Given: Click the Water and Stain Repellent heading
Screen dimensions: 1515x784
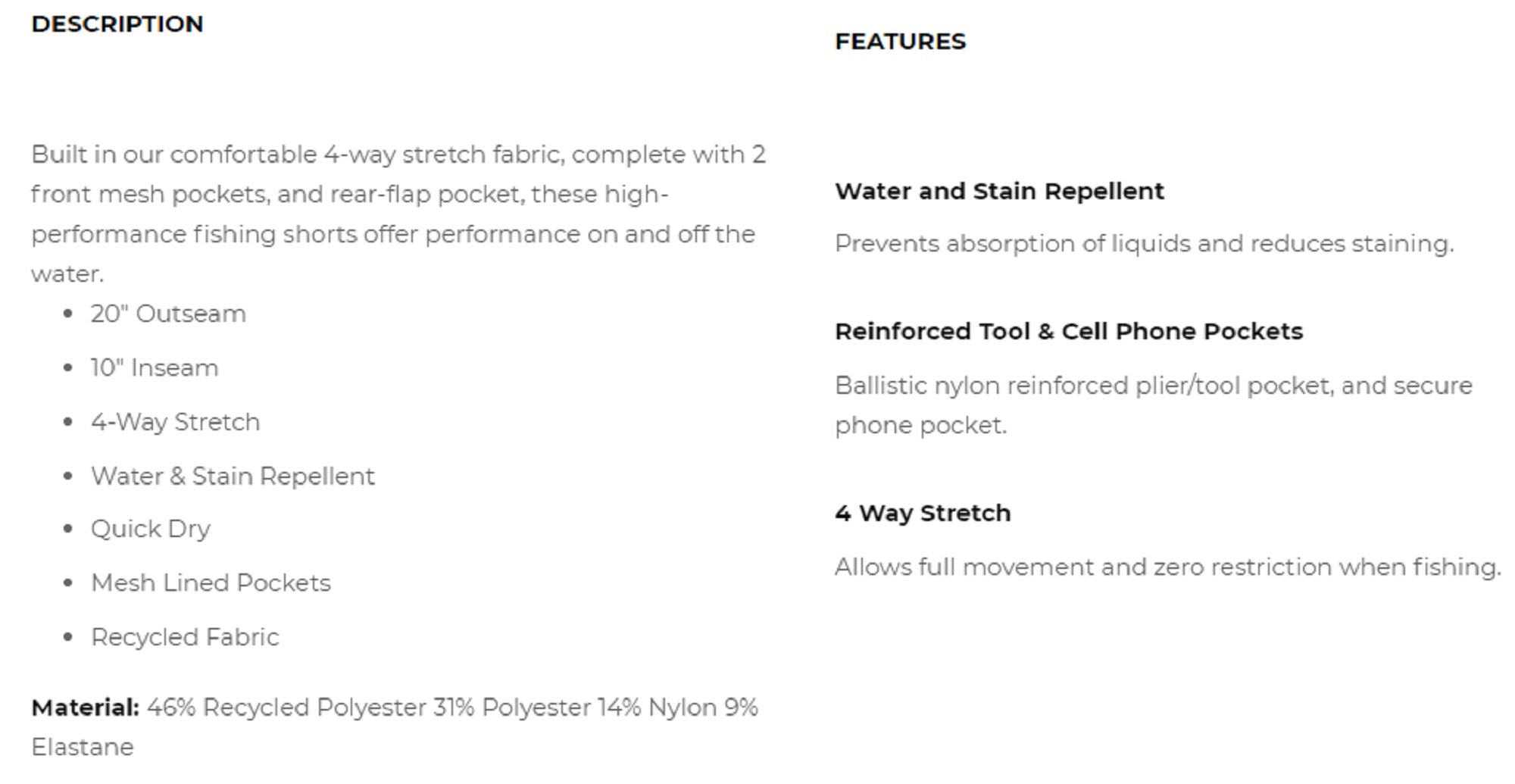Looking at the screenshot, I should click(x=999, y=192).
